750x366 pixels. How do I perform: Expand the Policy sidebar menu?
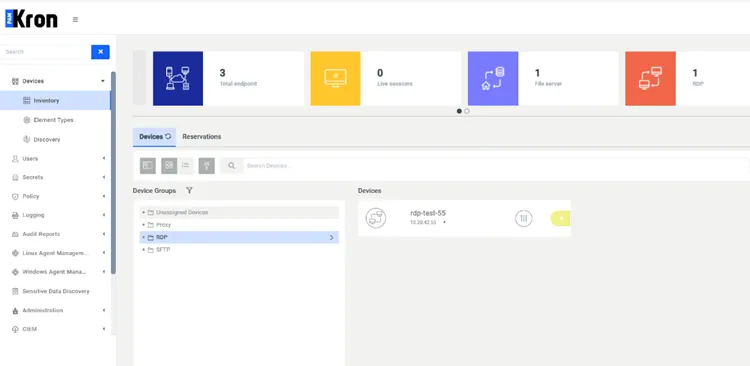55,196
